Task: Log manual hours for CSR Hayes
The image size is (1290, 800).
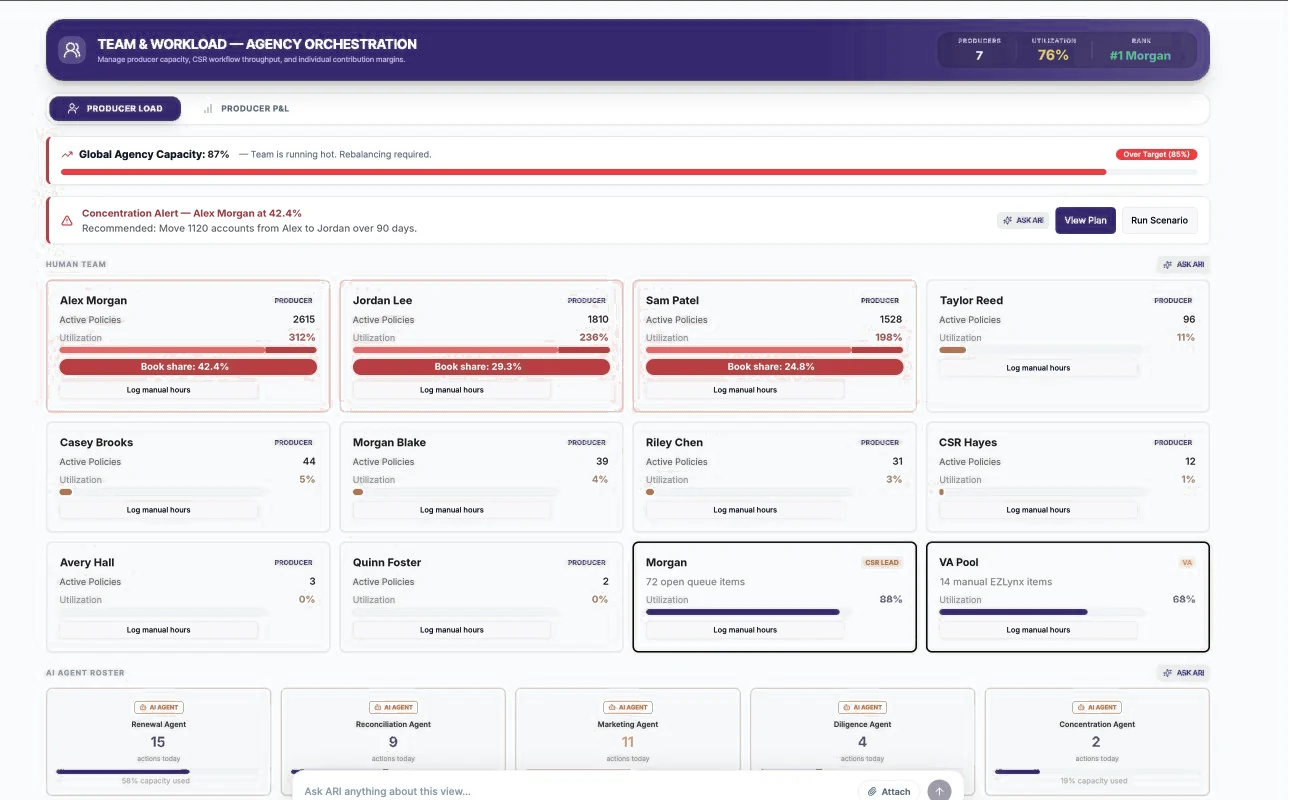Action: pyautogui.click(x=1038, y=510)
